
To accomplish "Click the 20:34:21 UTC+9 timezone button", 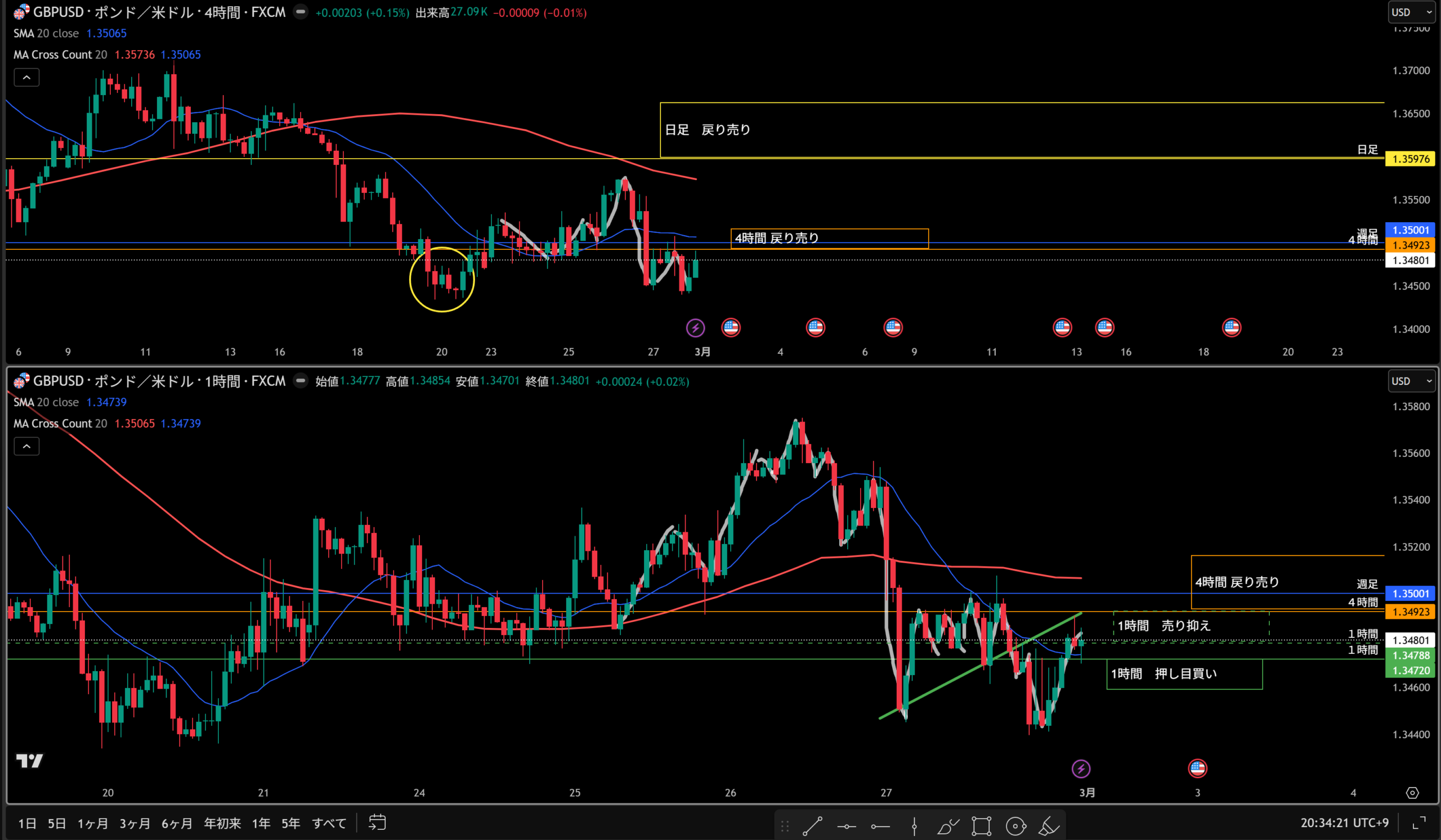I will 1344,823.
